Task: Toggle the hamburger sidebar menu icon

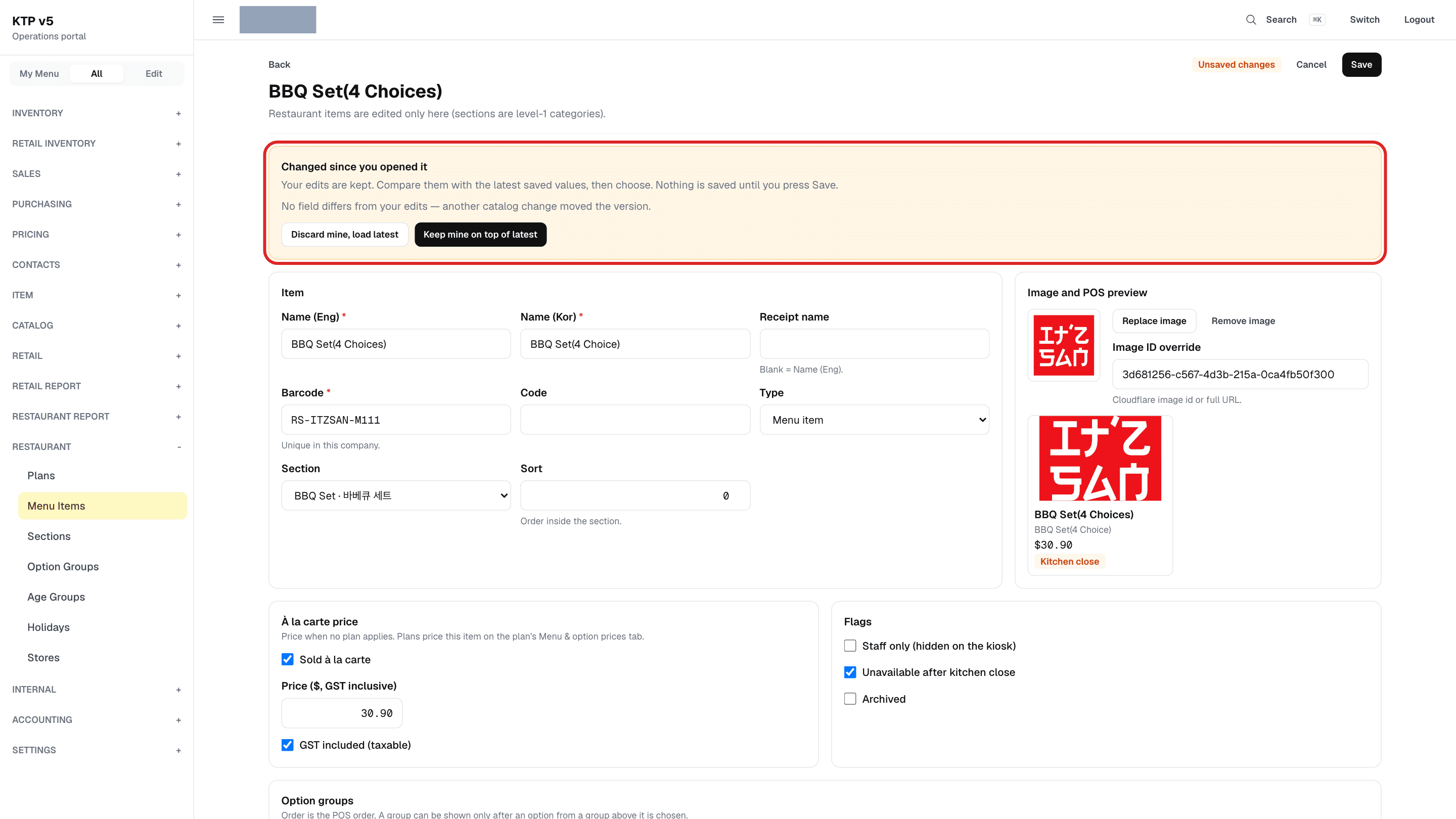Action: (x=218, y=20)
